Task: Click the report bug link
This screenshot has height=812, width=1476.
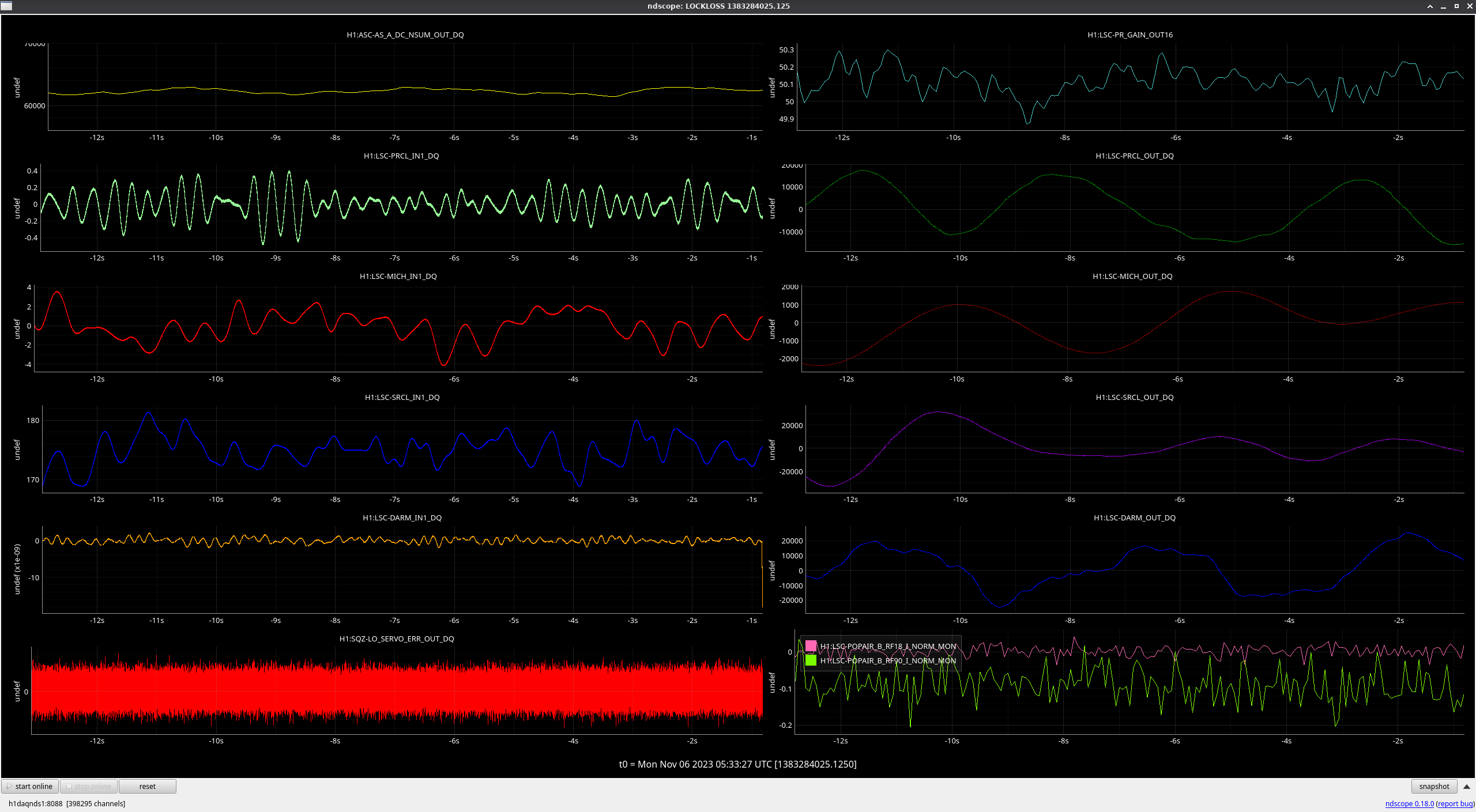Action: (1455, 803)
